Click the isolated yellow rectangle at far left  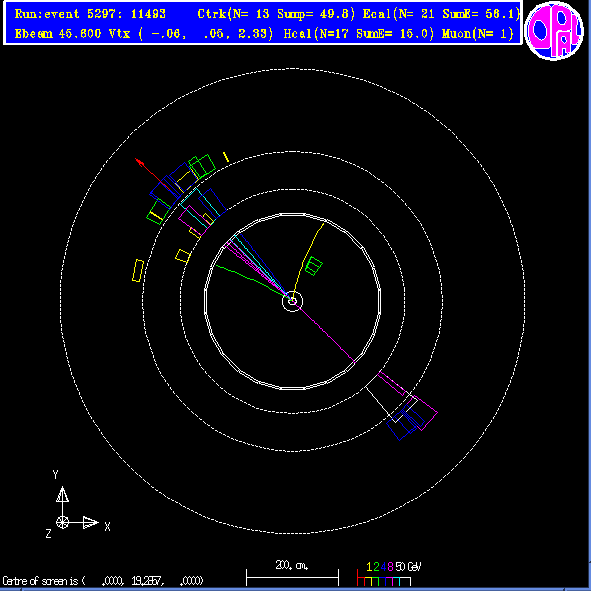(138, 270)
